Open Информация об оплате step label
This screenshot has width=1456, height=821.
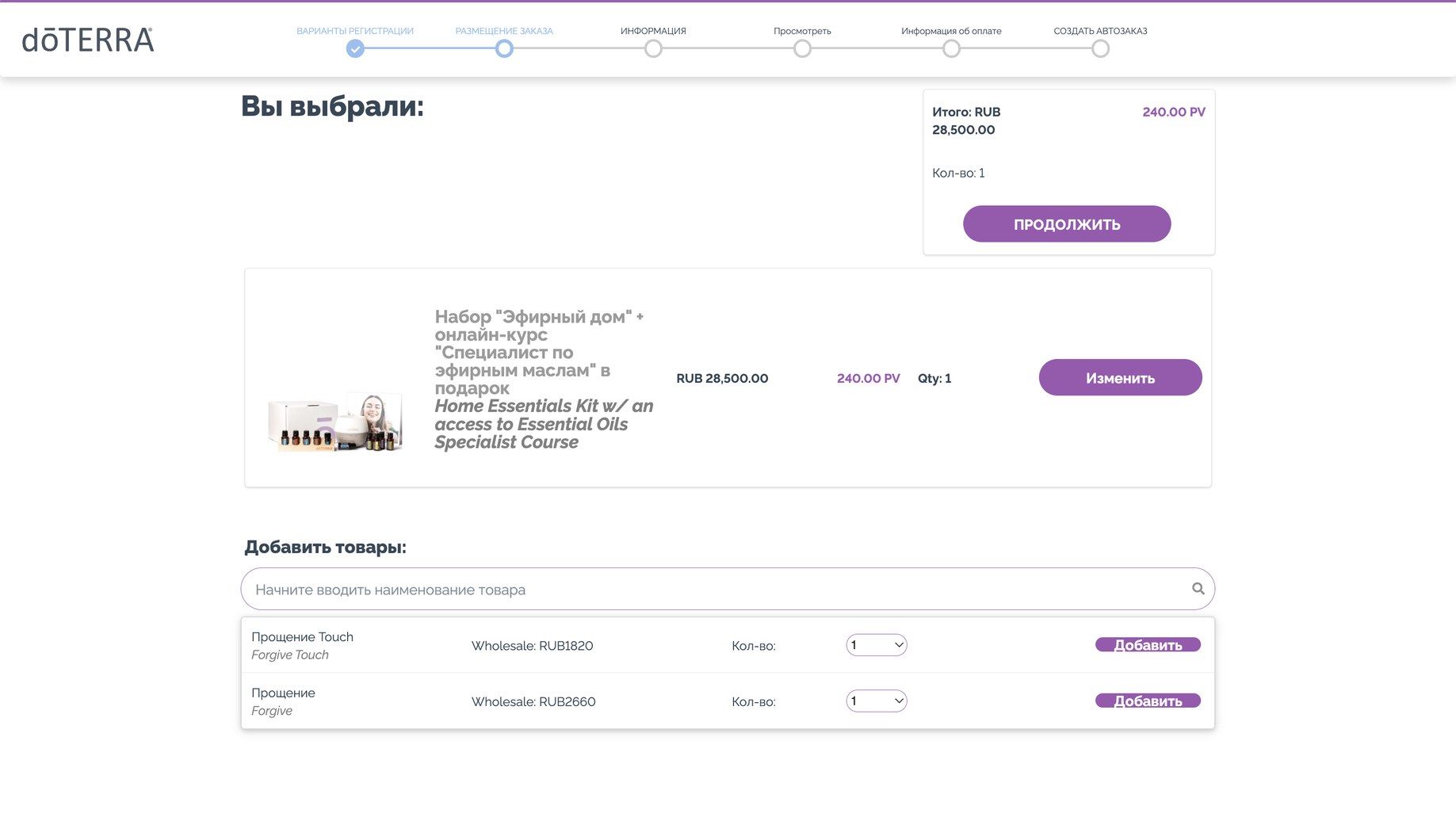(x=951, y=31)
